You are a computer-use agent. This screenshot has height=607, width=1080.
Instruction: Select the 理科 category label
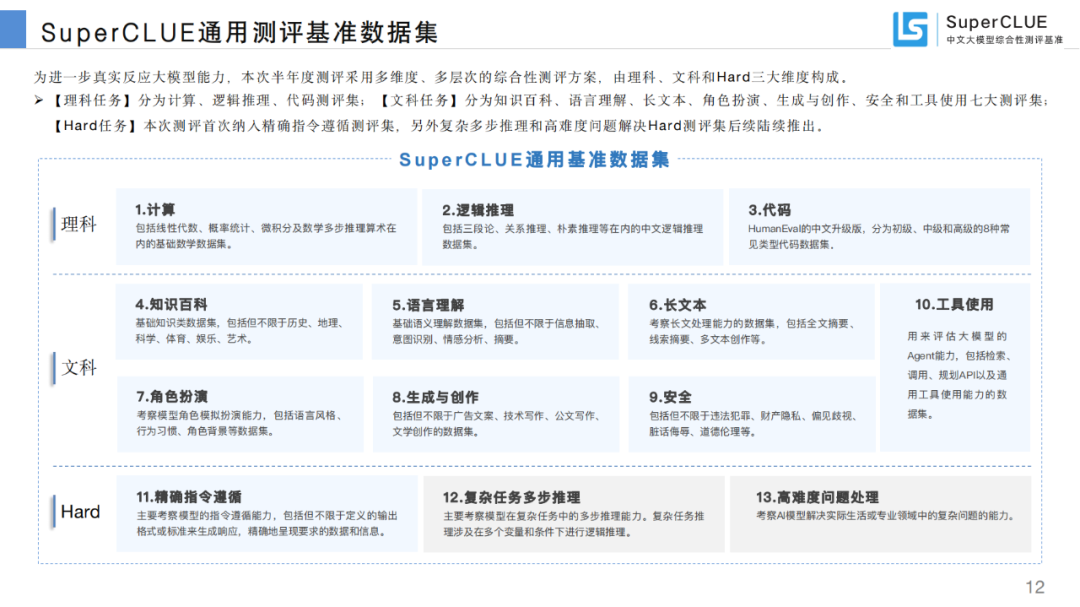click(x=79, y=225)
